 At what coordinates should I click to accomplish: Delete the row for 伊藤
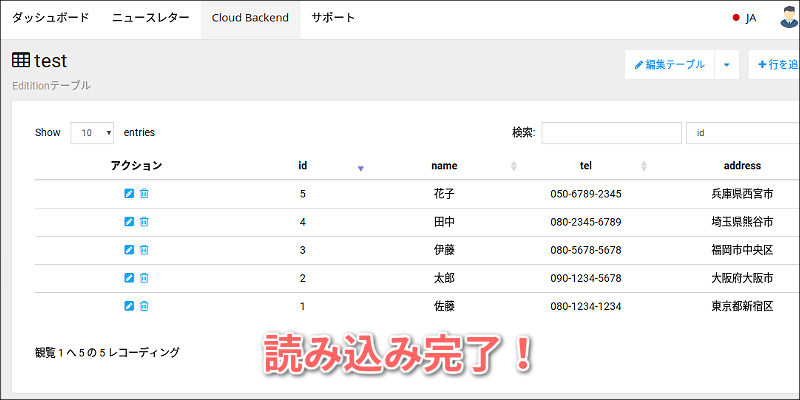(x=144, y=249)
